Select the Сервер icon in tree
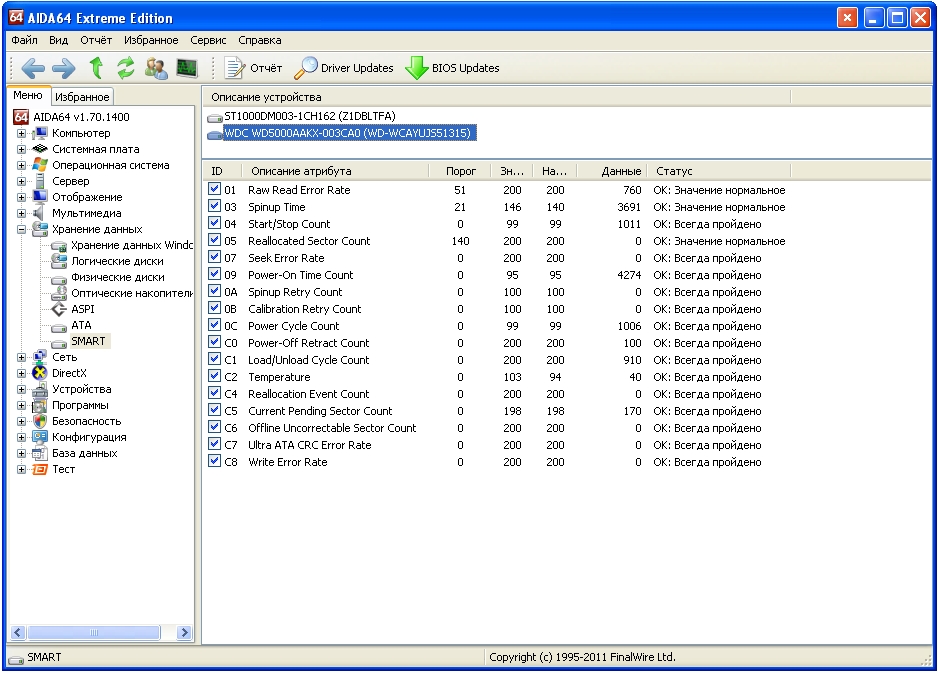The height and width of the screenshot is (674, 938). (x=40, y=181)
